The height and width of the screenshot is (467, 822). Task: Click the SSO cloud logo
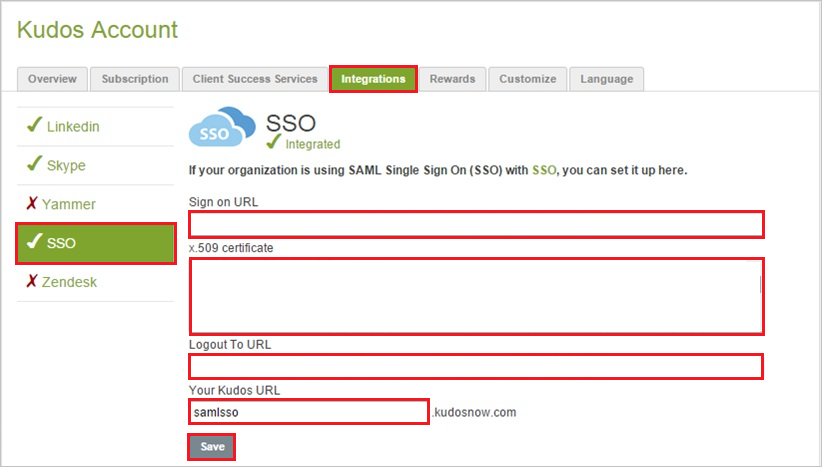click(222, 127)
